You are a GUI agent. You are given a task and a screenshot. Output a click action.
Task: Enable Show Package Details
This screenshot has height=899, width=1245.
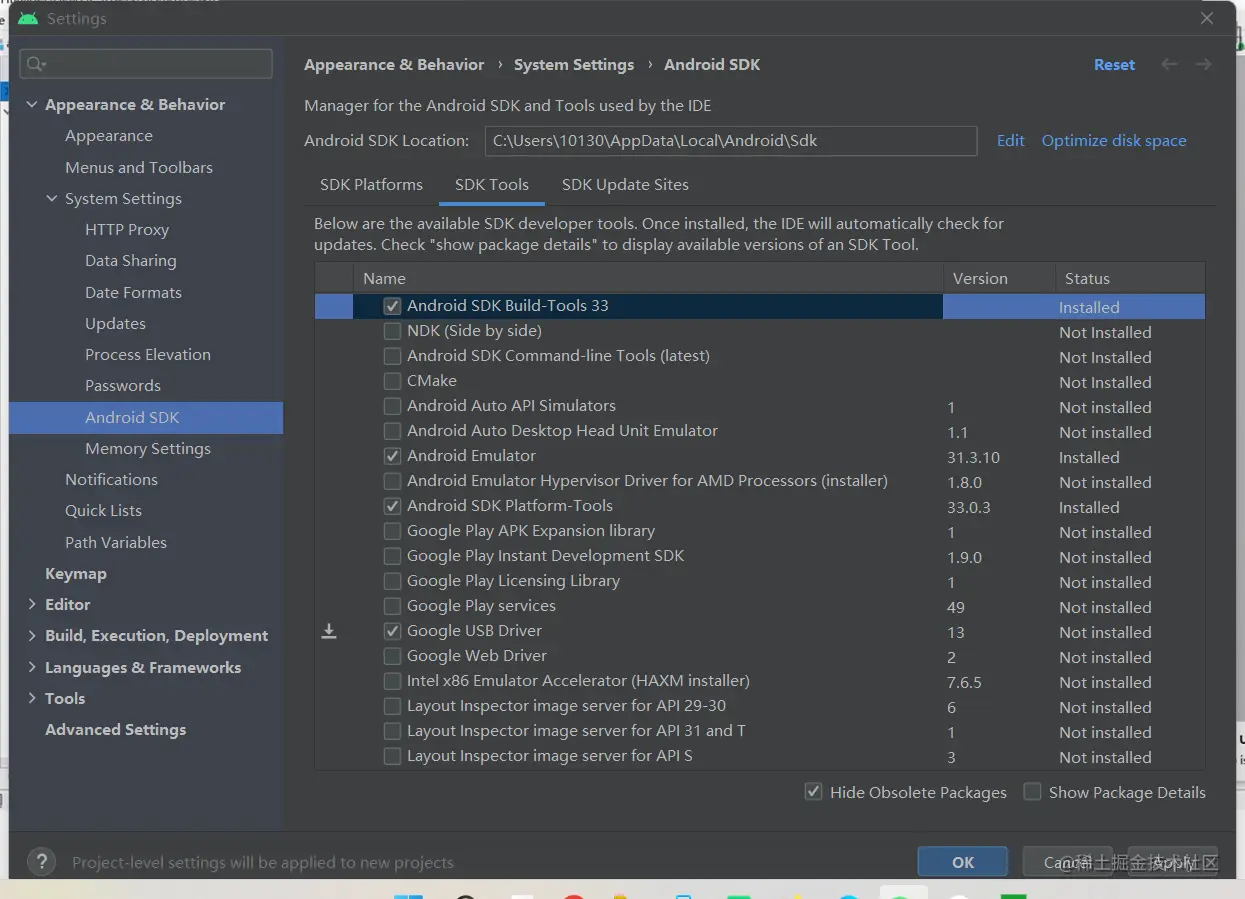(1033, 792)
